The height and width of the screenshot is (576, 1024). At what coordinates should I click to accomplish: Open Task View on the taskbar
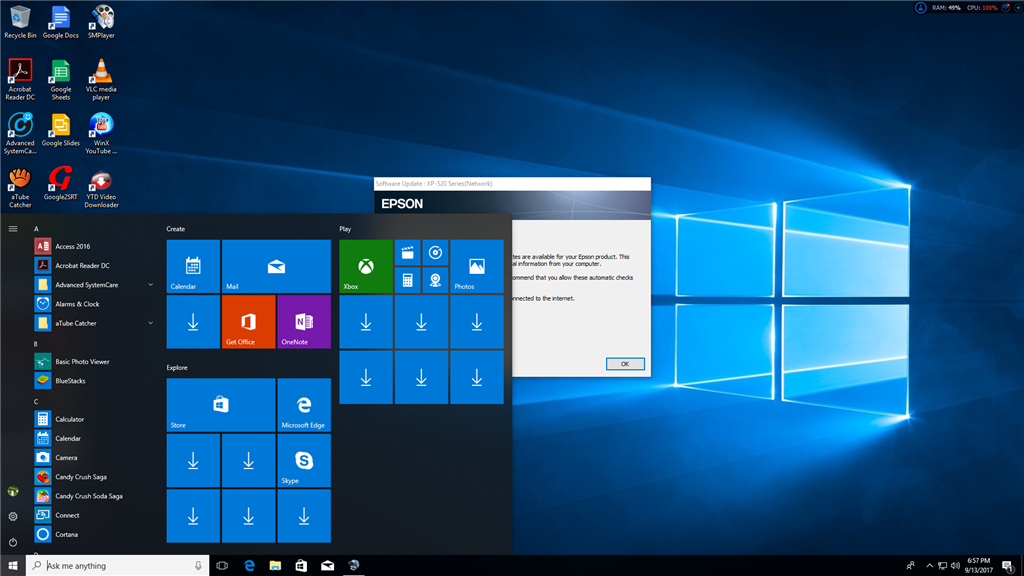pyautogui.click(x=222, y=566)
